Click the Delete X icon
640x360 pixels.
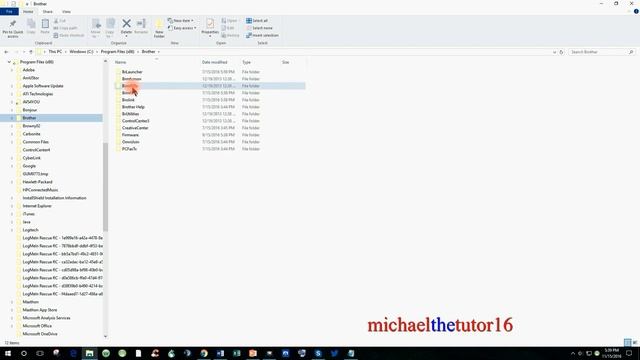tap(127, 24)
